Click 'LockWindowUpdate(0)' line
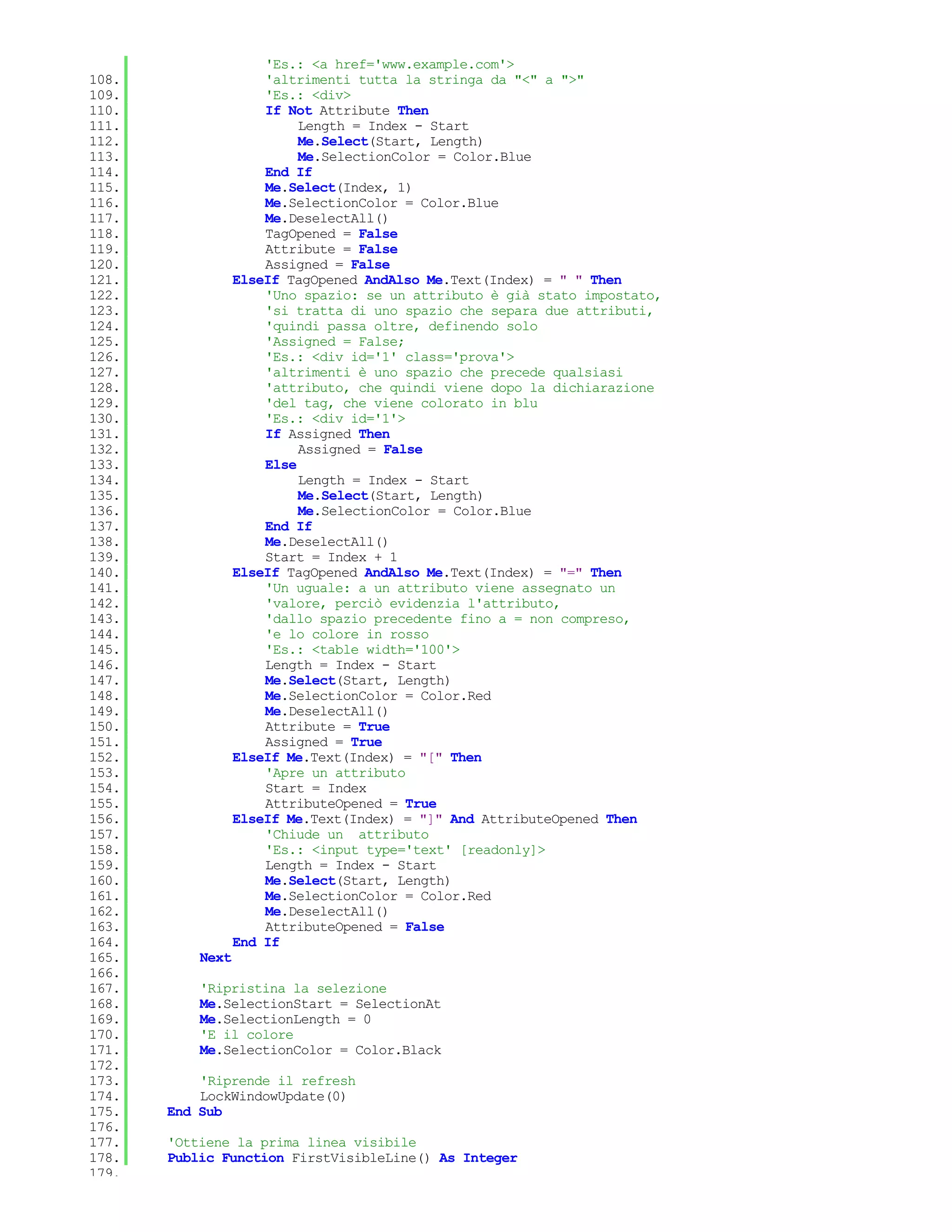 pos(272,1097)
